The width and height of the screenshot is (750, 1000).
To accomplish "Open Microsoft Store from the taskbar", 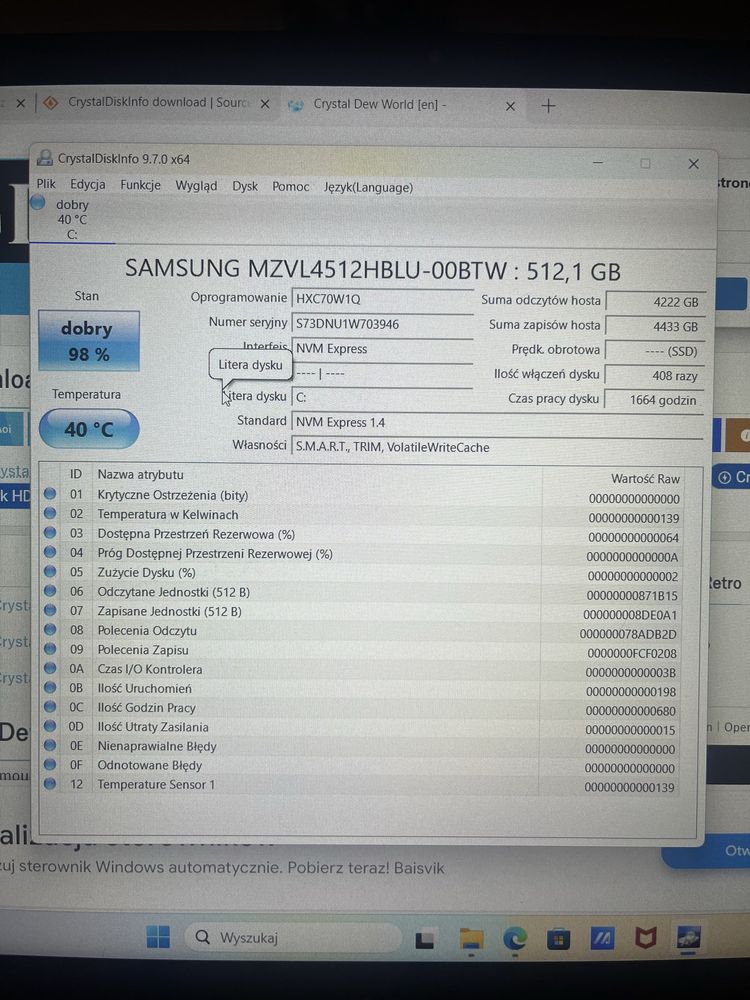I will click(x=558, y=939).
